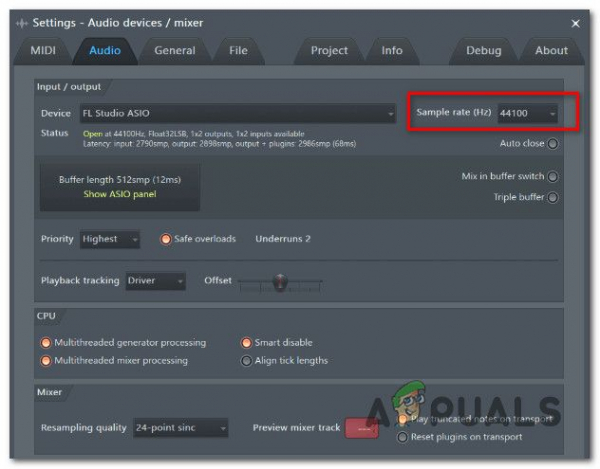Open Resampling quality 24-point sinc dropdown
Viewport: 600px width, 469px height.
click(x=180, y=428)
